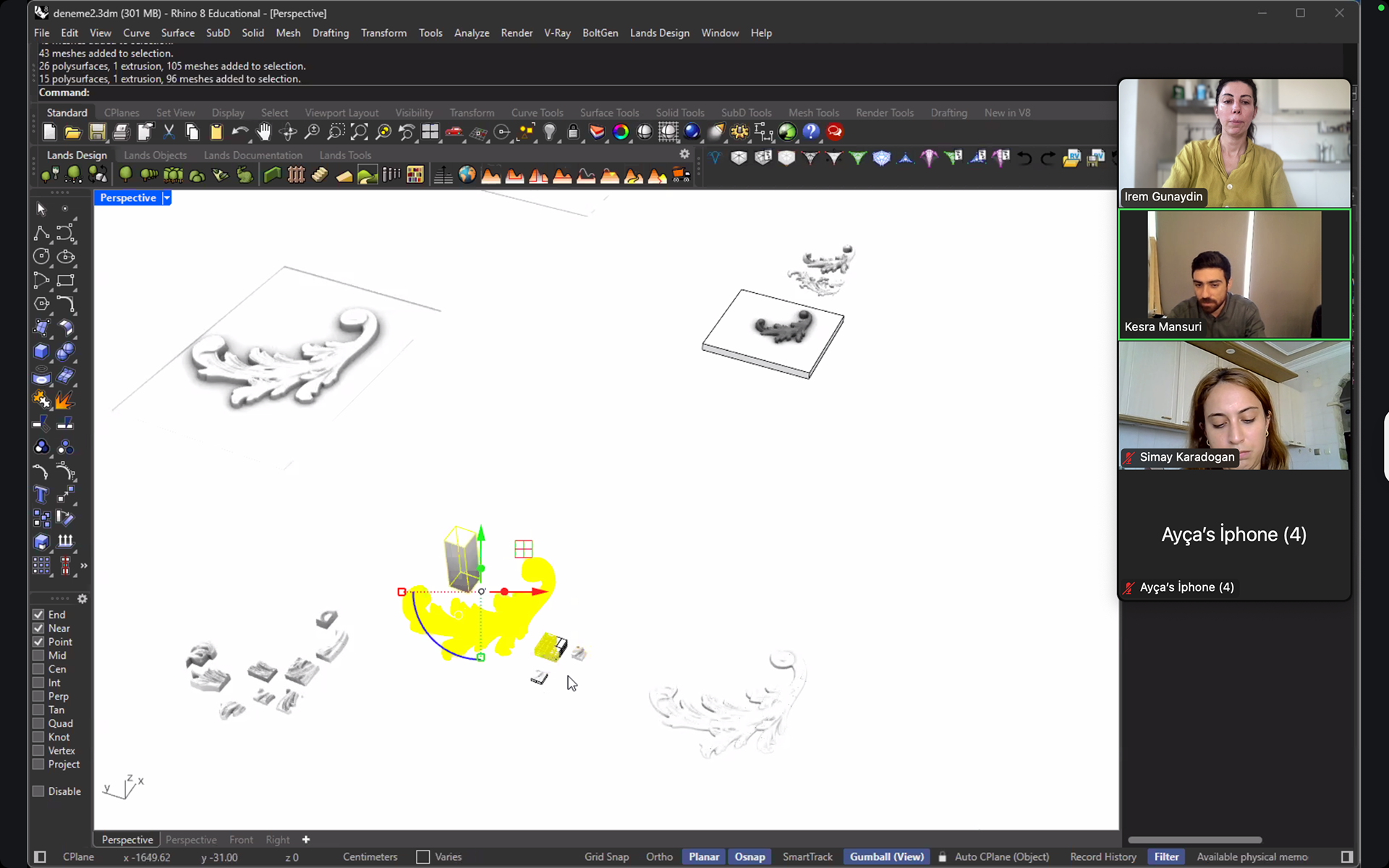
Task: Select the Rectangle tool
Action: click(x=66, y=280)
